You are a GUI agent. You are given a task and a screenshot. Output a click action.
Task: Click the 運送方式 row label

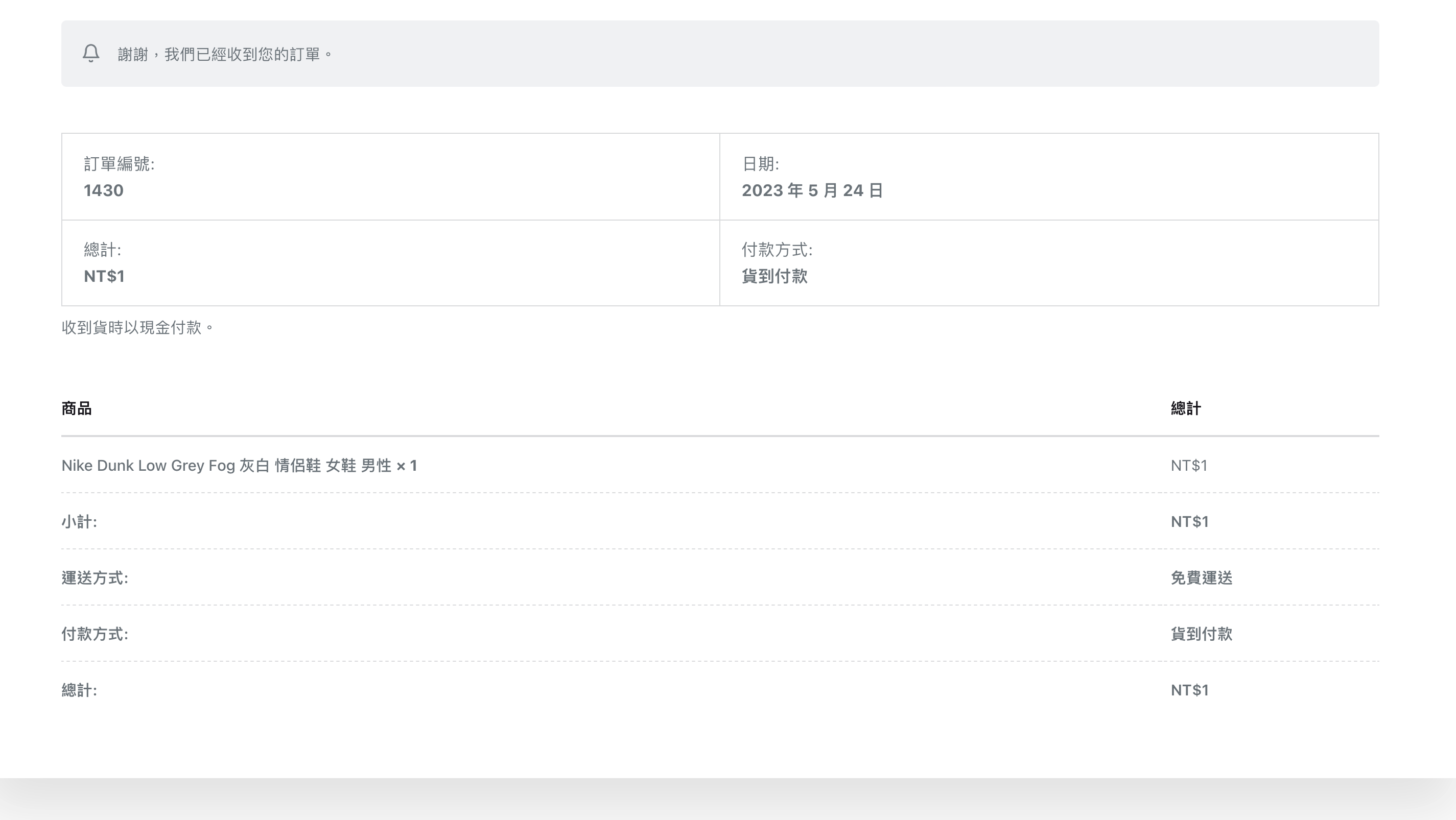coord(95,578)
